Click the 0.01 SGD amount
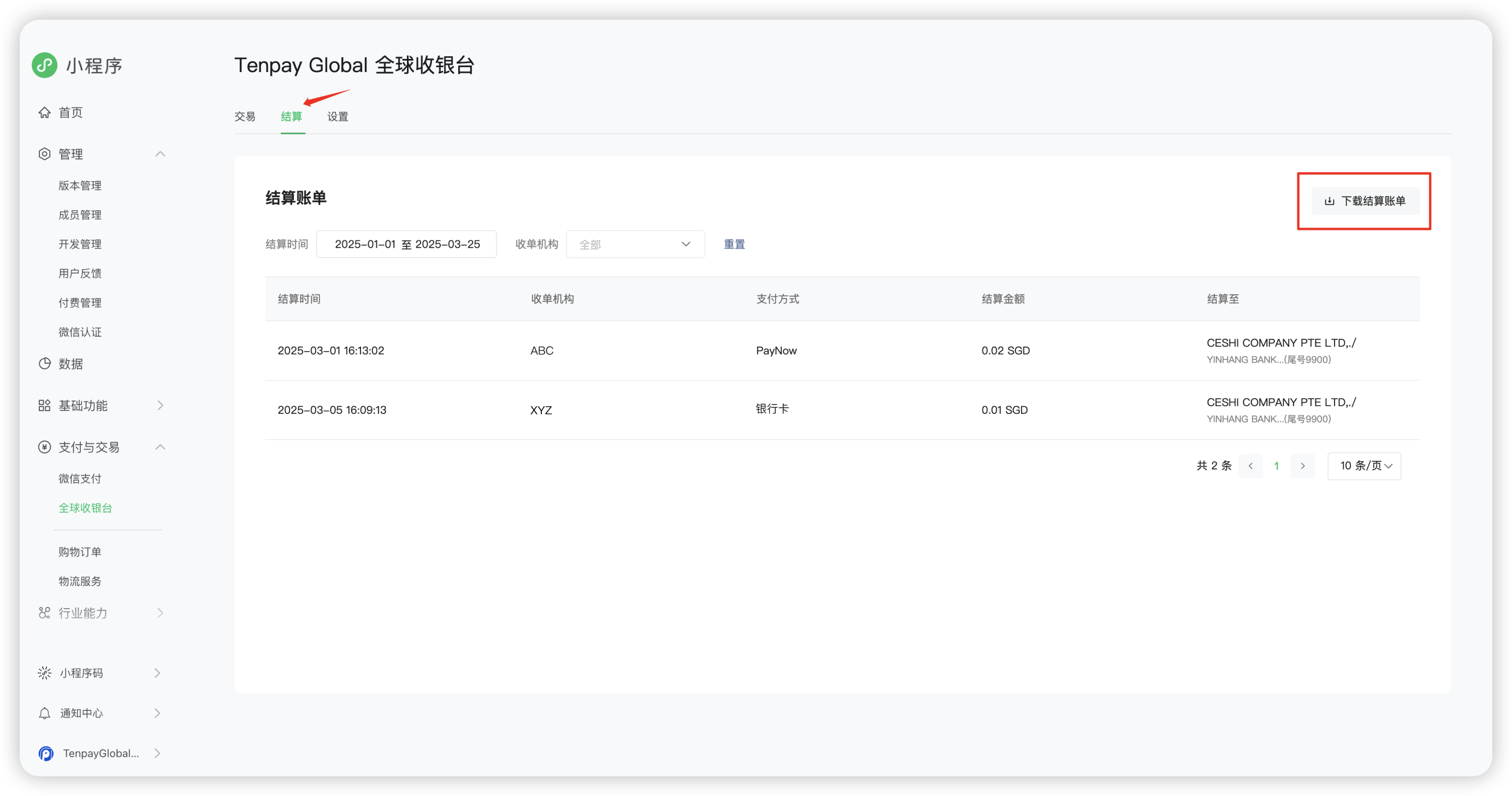Screen dimensions: 1512x796 pyautogui.click(x=1005, y=410)
